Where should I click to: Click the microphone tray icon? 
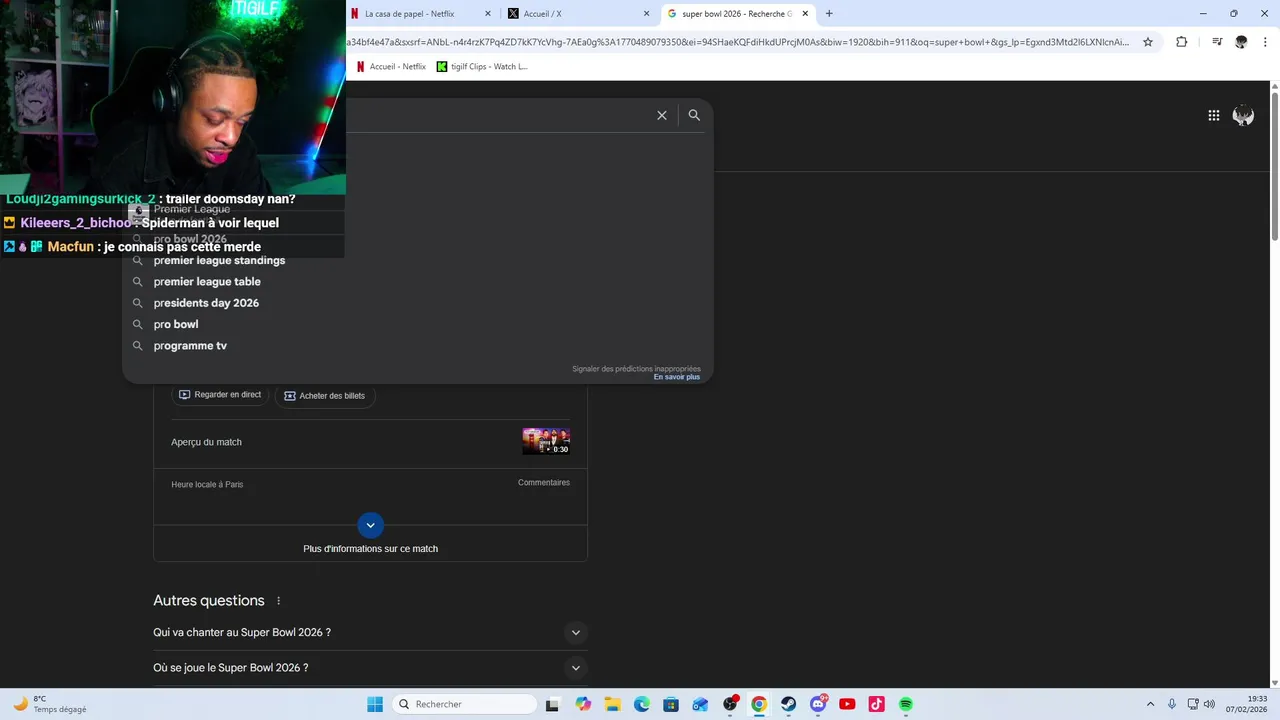(x=1172, y=704)
